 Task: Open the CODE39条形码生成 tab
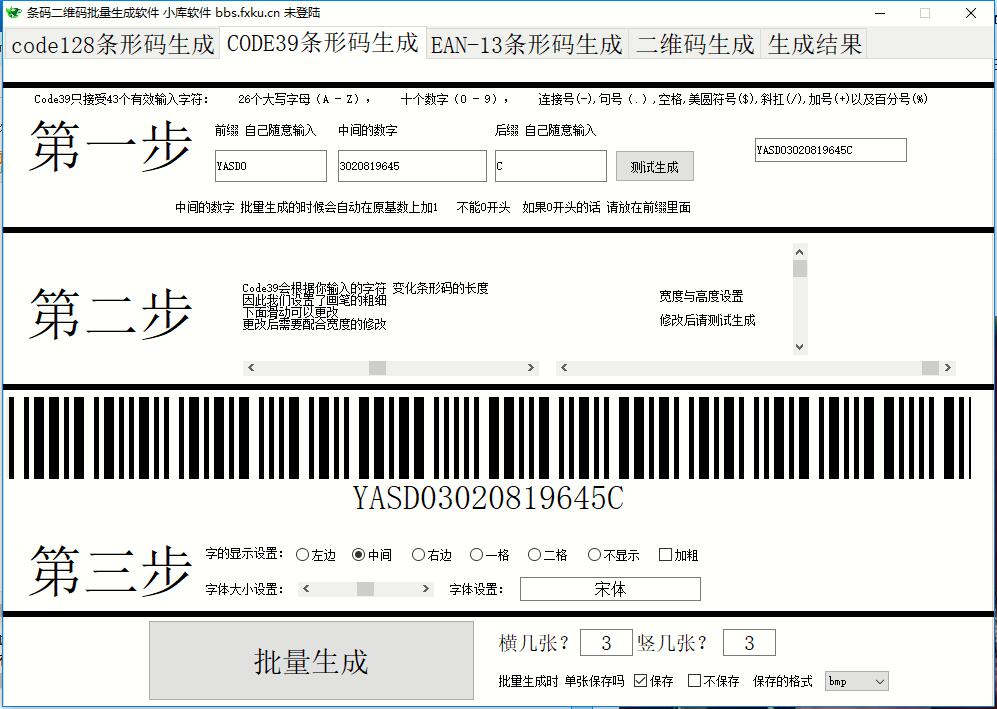pyautogui.click(x=322, y=43)
